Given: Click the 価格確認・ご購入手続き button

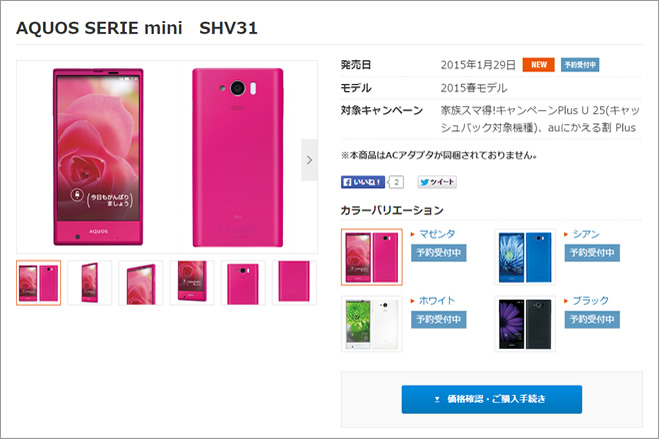Looking at the screenshot, I should pos(492,399).
